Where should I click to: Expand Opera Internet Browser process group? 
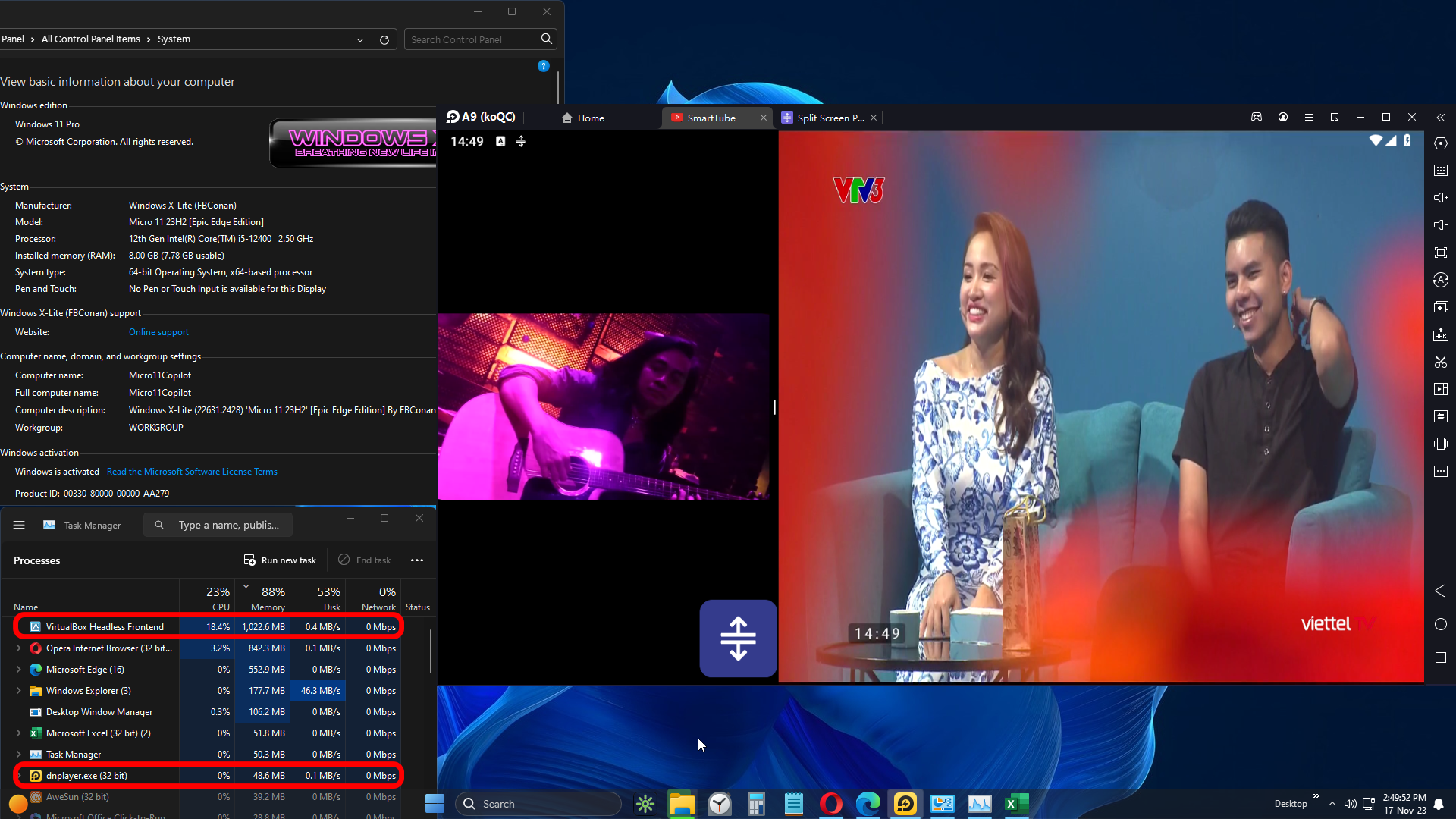19,648
